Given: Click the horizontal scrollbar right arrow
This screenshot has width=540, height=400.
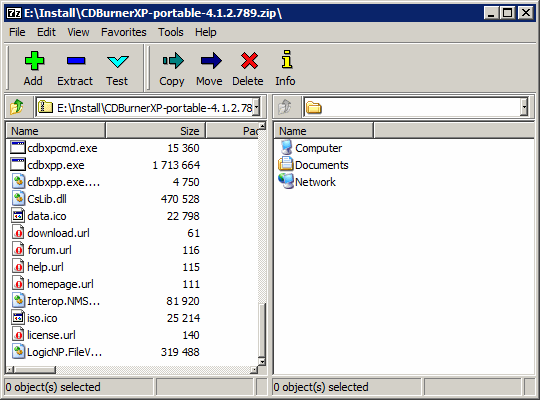Looking at the screenshot, I should 254,370.
